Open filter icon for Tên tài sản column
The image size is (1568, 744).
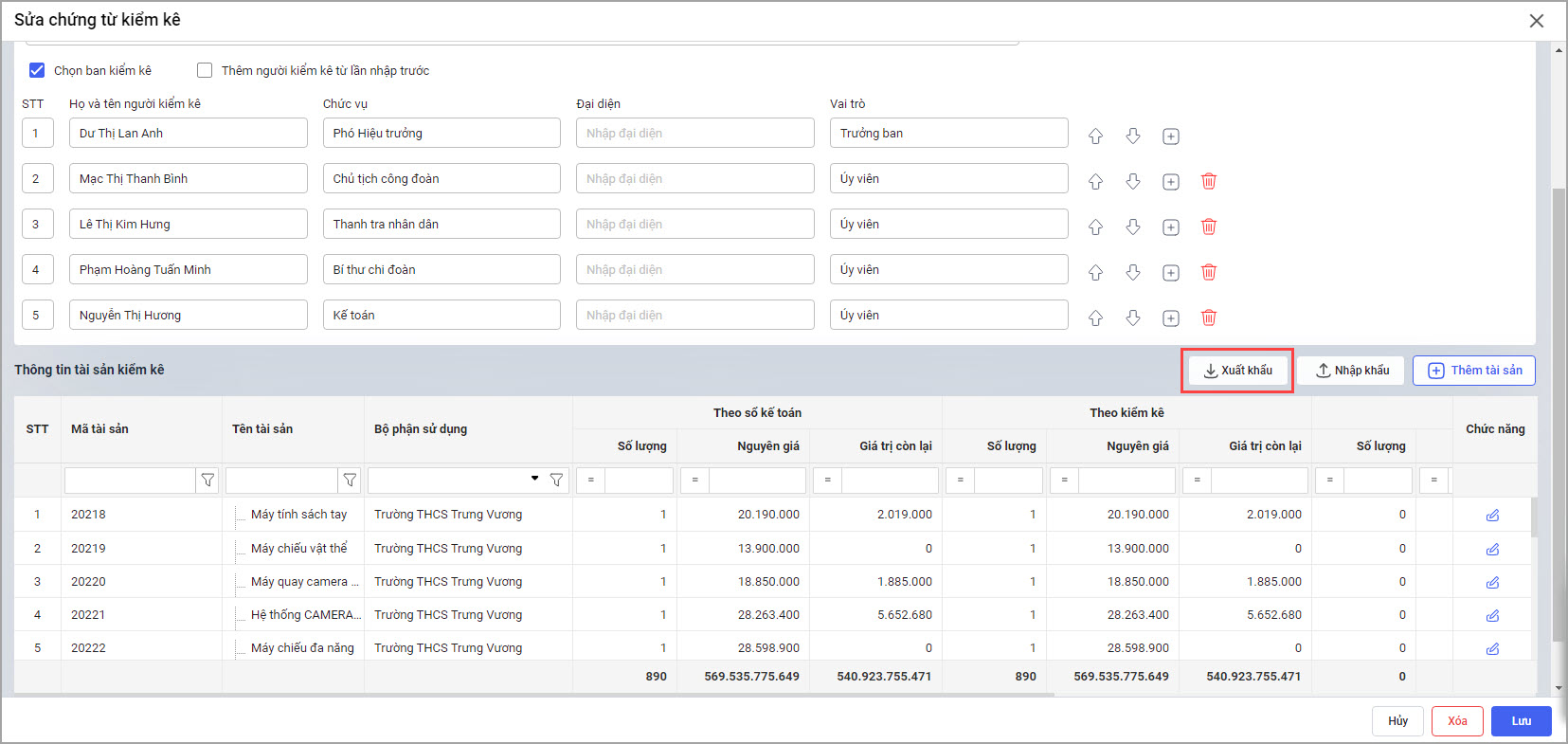point(350,481)
